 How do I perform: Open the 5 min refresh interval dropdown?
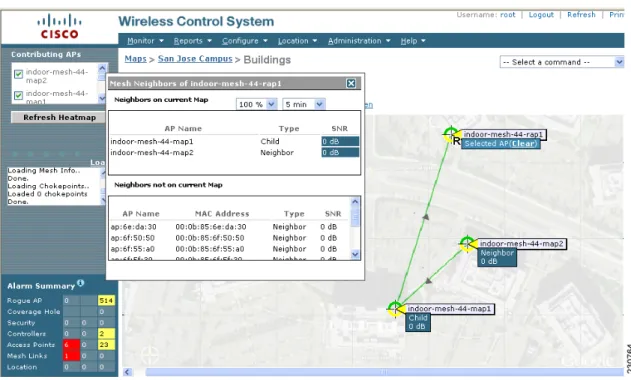point(304,104)
